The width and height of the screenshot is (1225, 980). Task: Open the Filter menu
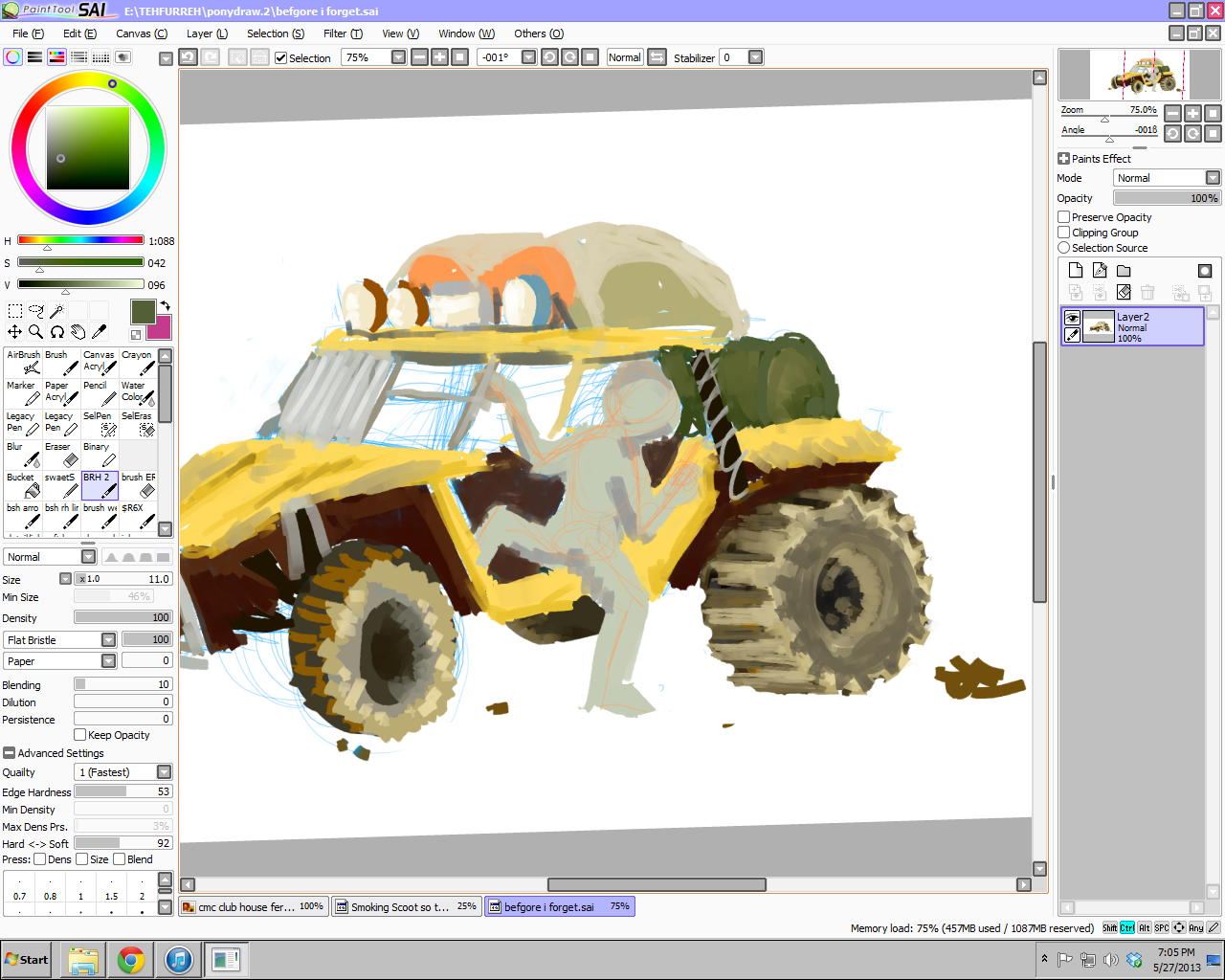tap(342, 33)
